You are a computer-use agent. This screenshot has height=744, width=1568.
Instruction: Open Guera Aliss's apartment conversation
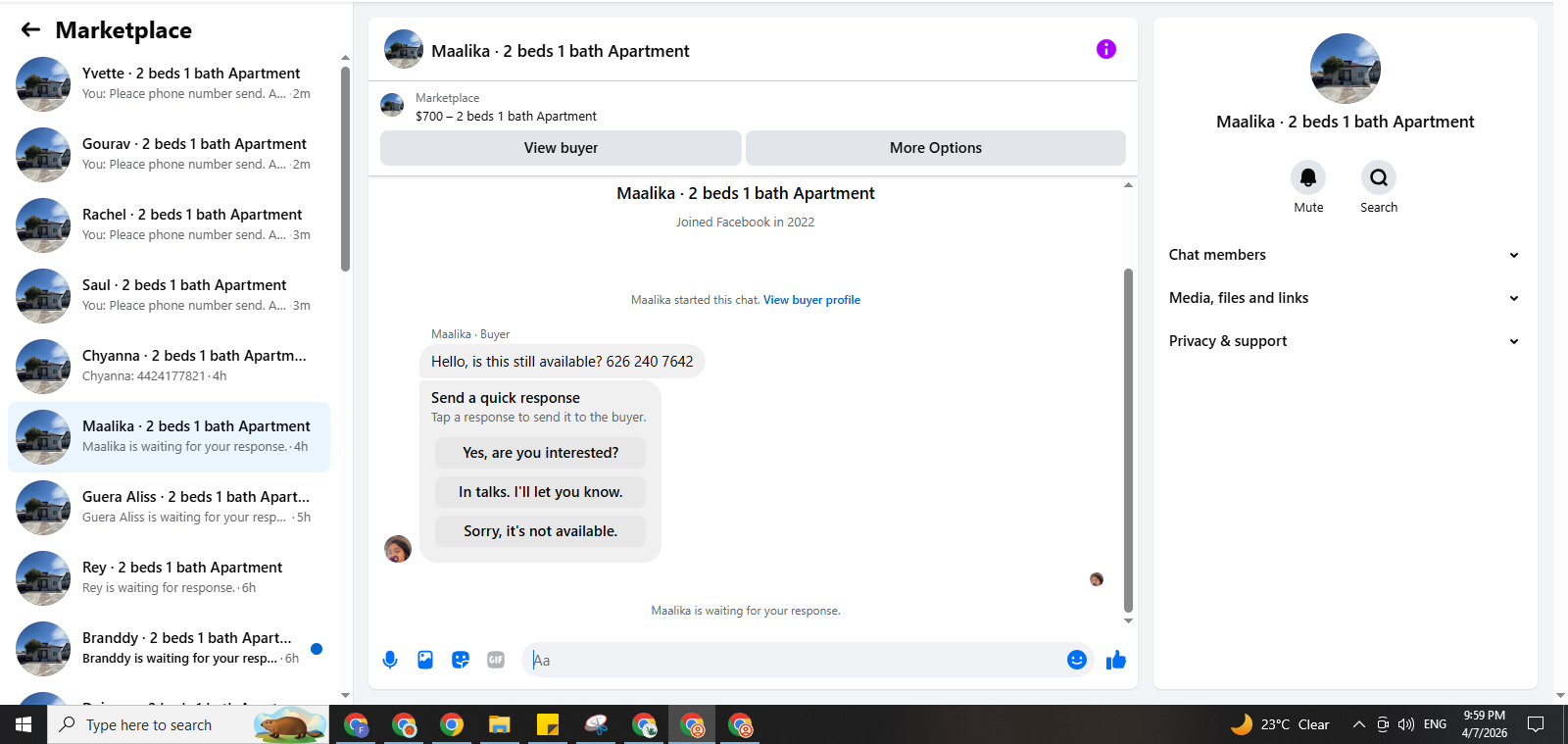pyautogui.click(x=169, y=508)
